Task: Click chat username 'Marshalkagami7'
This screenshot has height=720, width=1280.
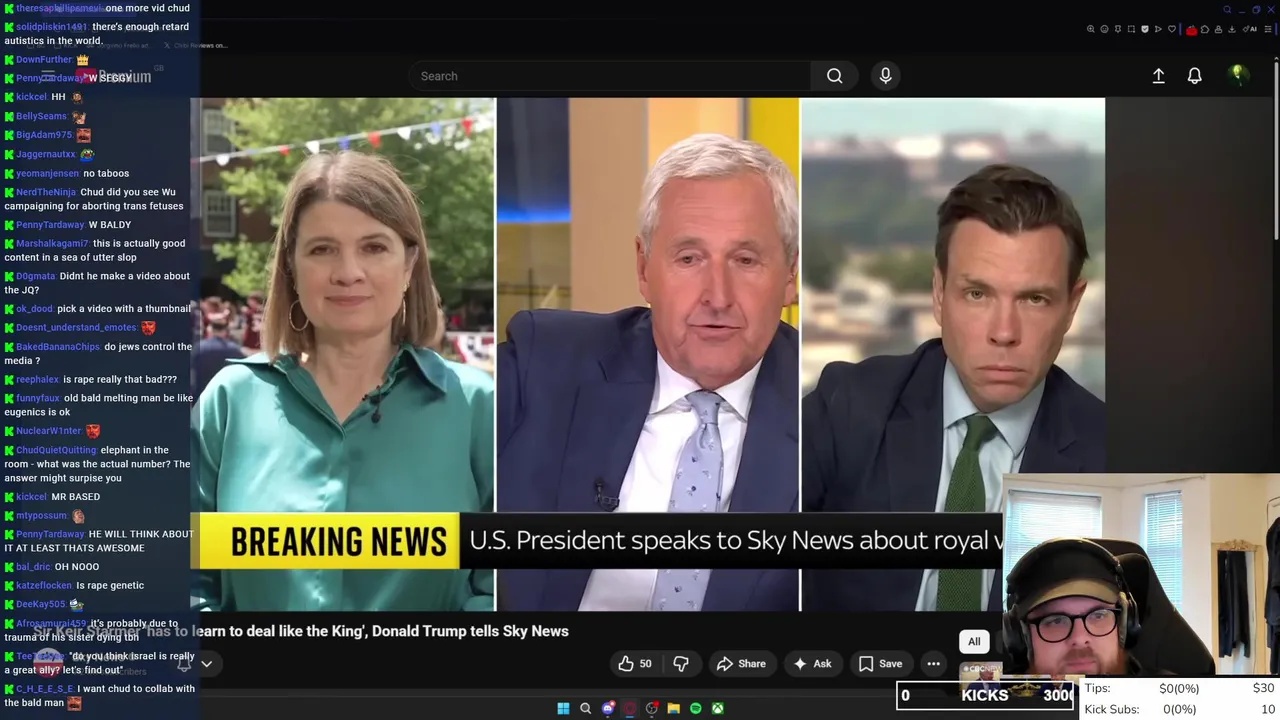Action: click(x=52, y=244)
